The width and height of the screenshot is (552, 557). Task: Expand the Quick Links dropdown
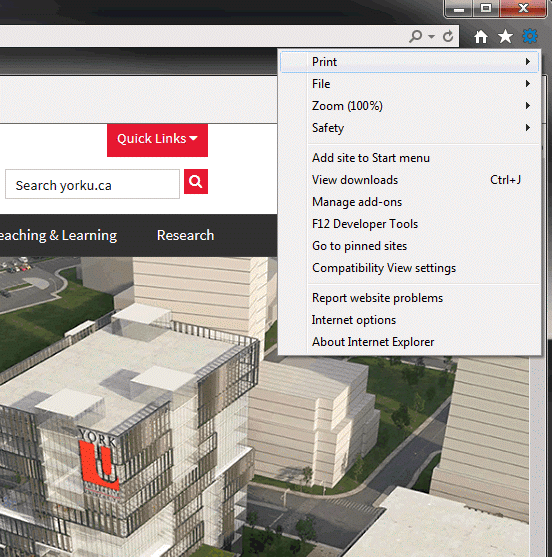(157, 140)
